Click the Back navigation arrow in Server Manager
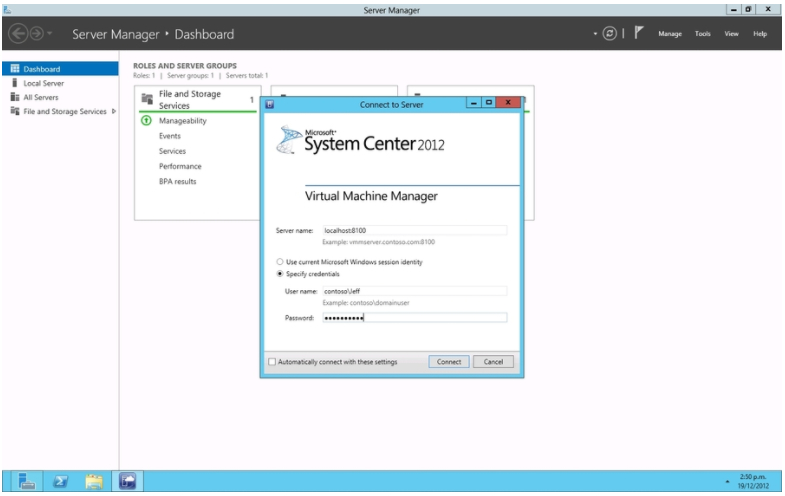This screenshot has width=785, height=496. click(18, 34)
